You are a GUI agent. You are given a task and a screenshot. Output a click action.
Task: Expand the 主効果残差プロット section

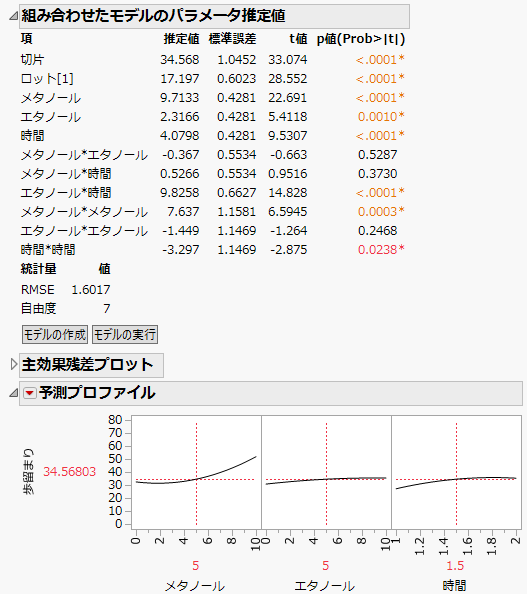pos(14,364)
